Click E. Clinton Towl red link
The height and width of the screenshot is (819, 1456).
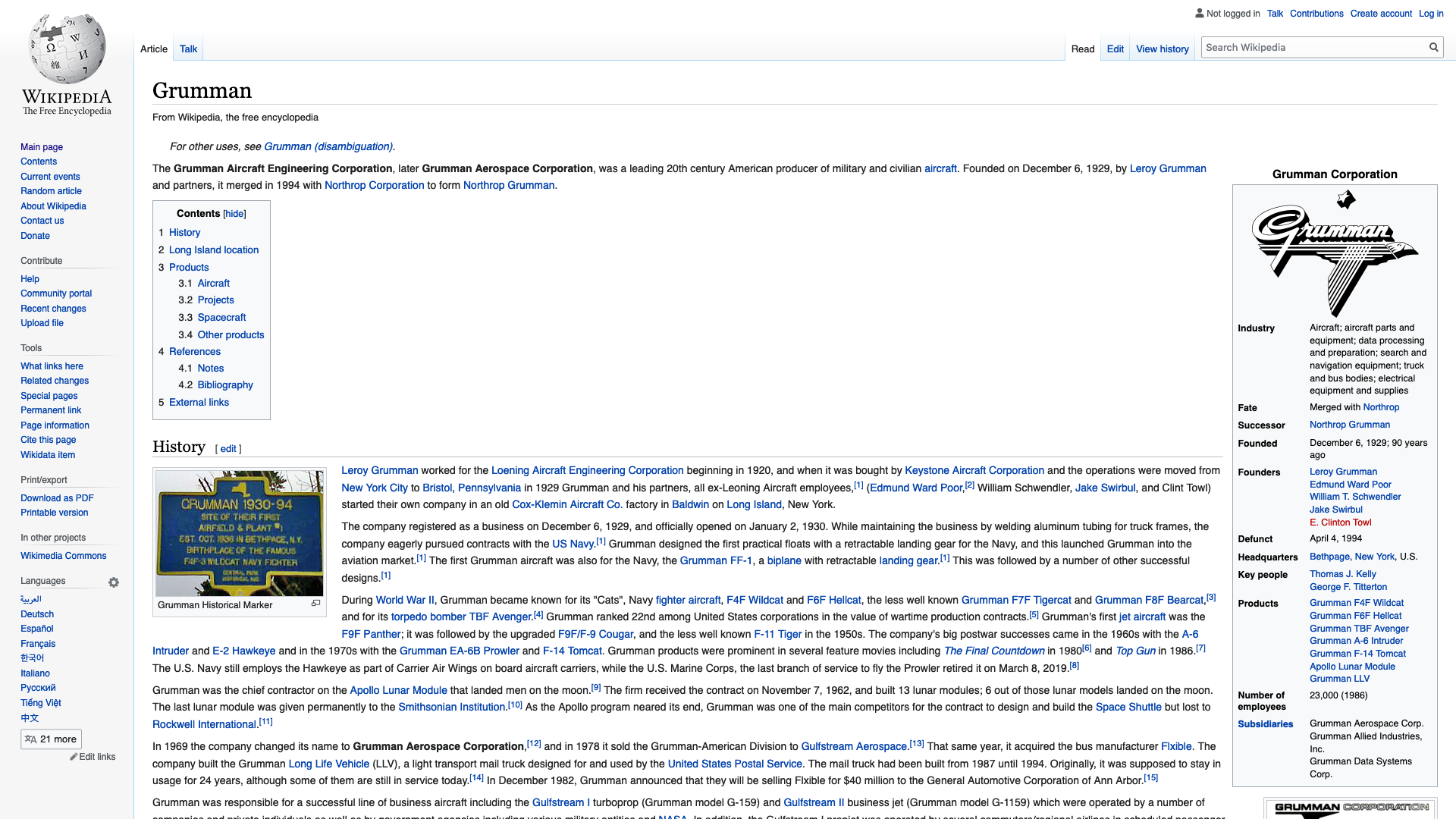(x=1340, y=522)
